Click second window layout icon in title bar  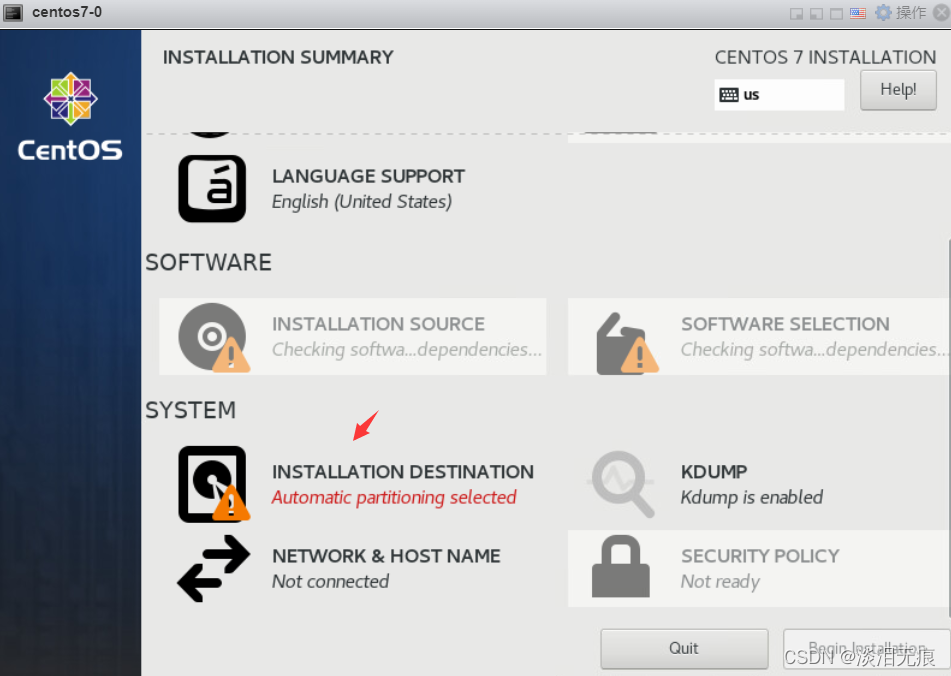pos(816,14)
